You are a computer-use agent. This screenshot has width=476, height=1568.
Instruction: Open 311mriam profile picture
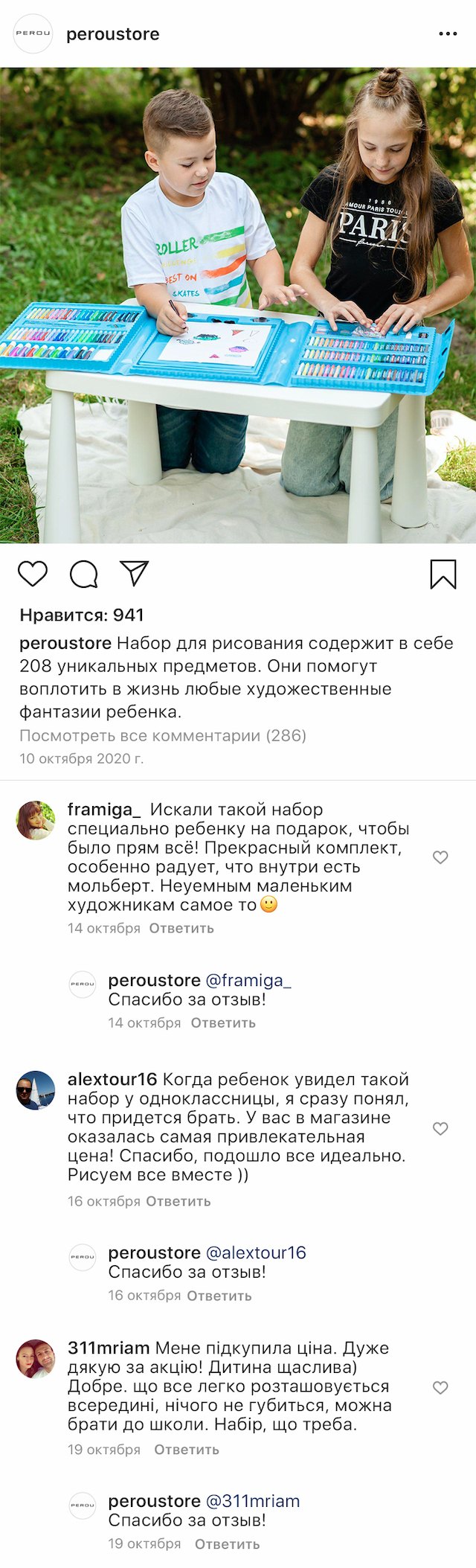coord(36,1359)
